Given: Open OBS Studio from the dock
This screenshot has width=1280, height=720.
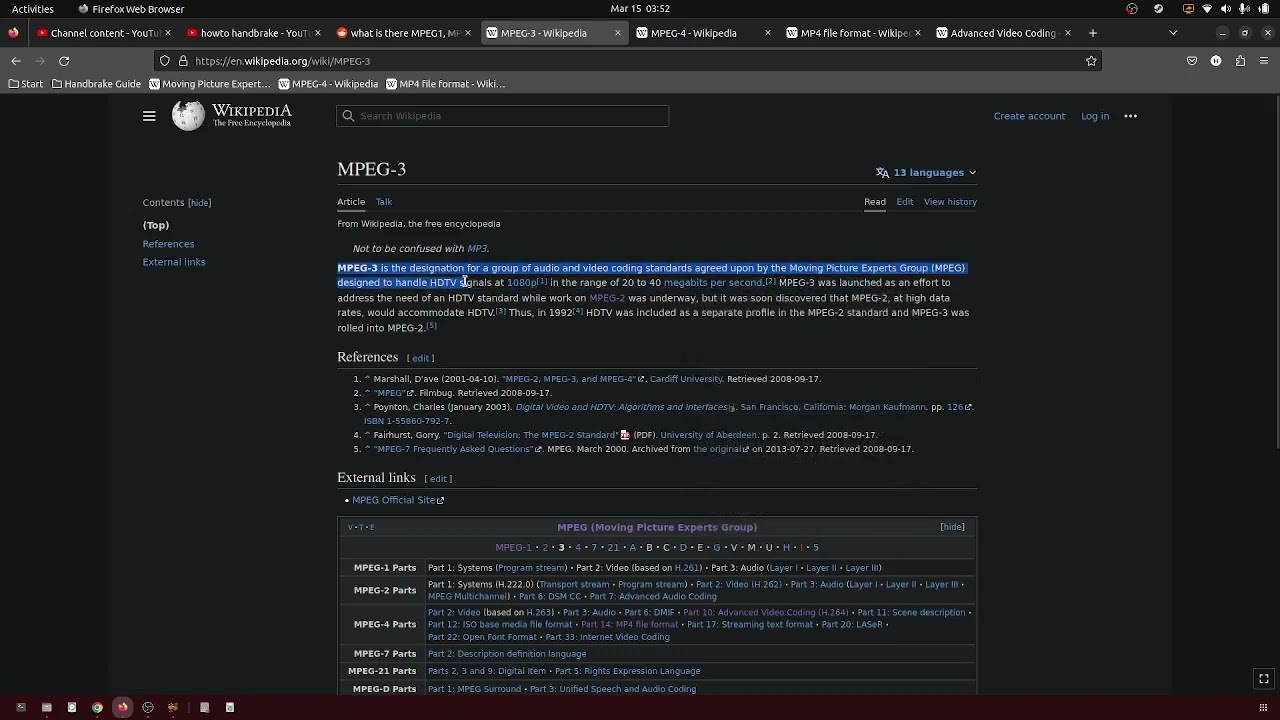Looking at the screenshot, I should coord(148,708).
